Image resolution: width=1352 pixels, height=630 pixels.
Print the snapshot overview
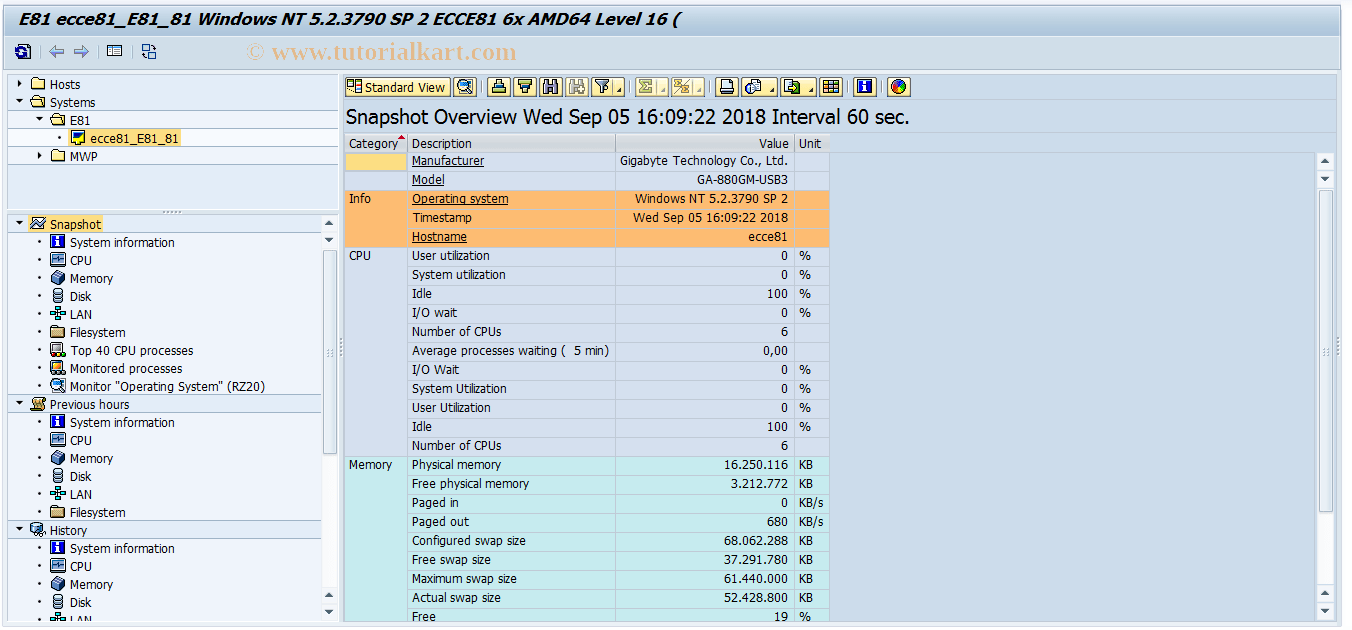(x=501, y=87)
